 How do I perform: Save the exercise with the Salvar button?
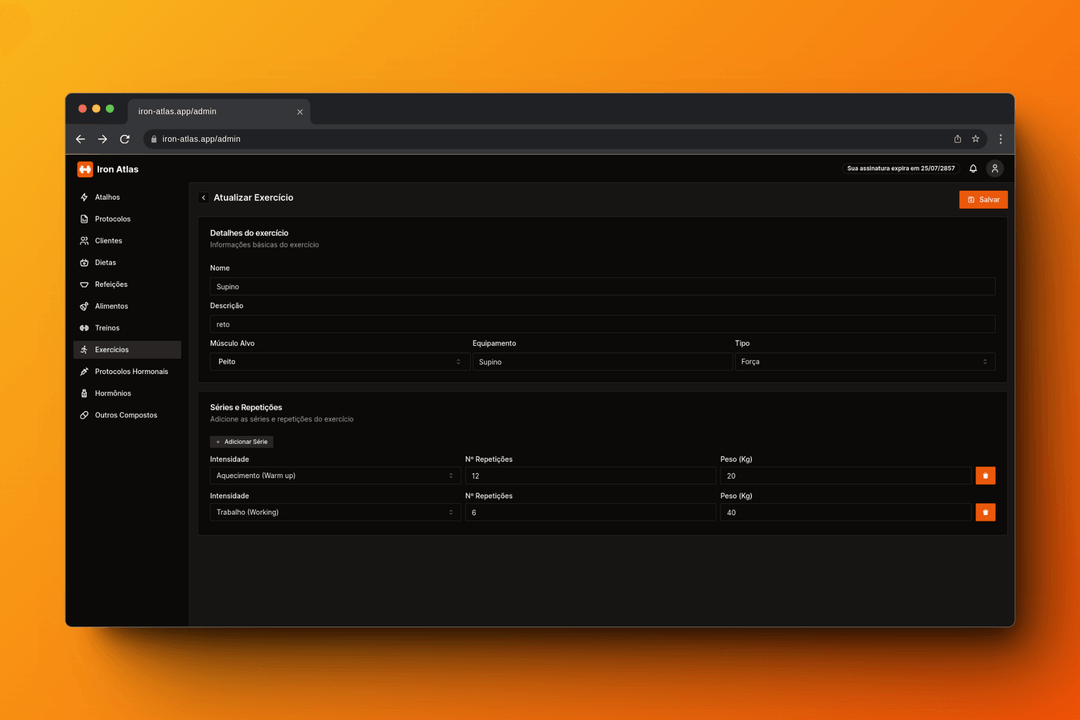click(983, 199)
